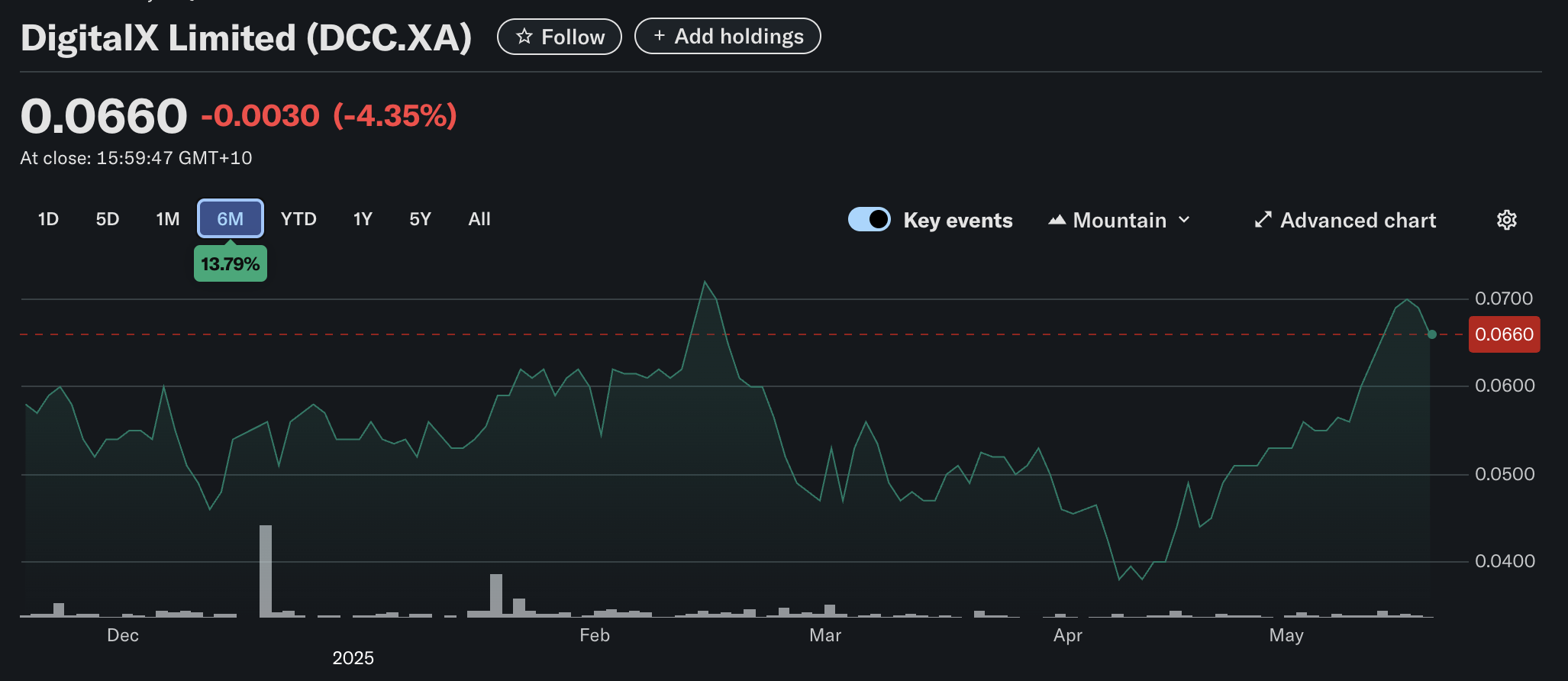
Task: Click the (-4.35%) percent change
Action: pyautogui.click(x=395, y=116)
